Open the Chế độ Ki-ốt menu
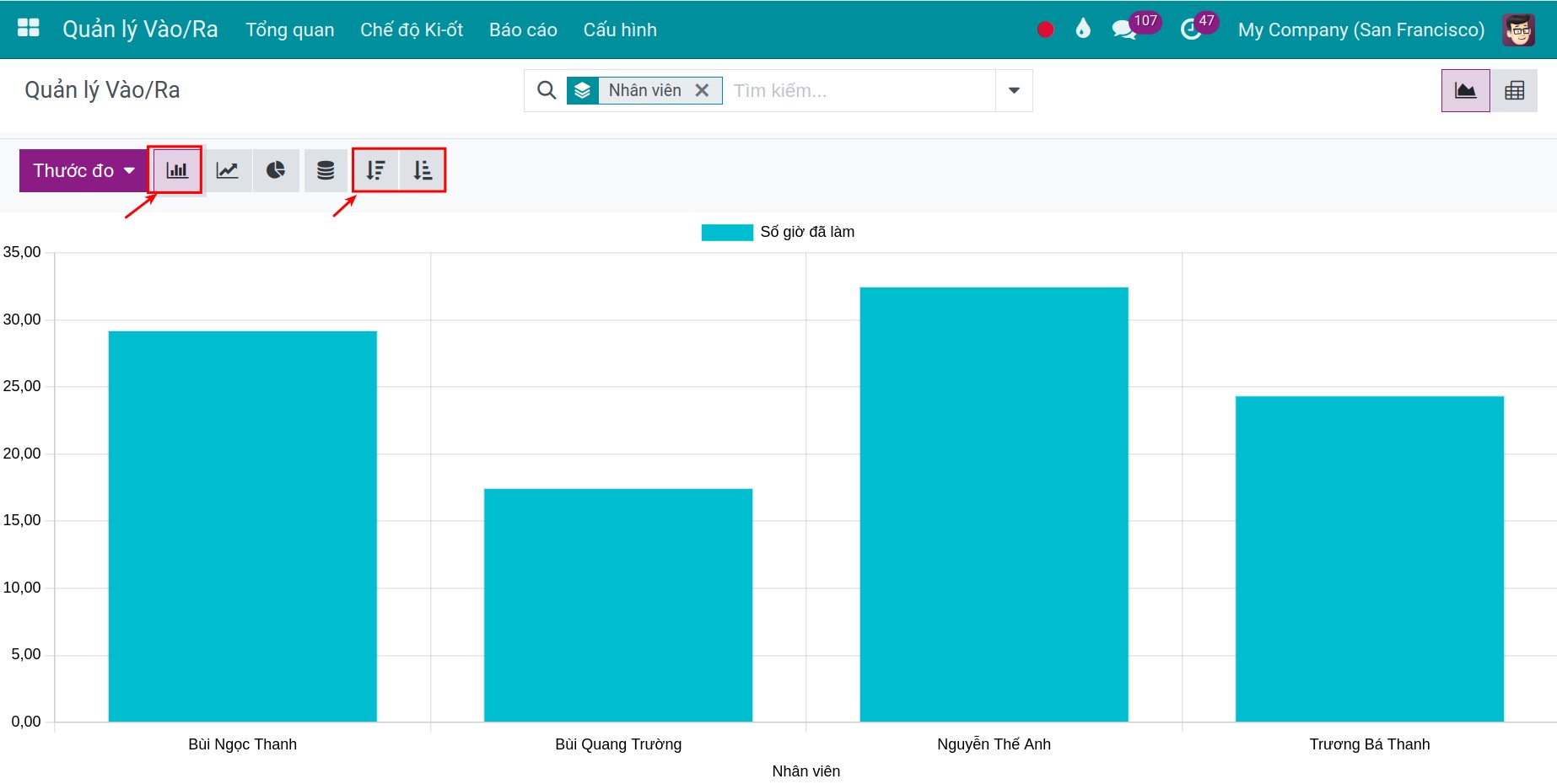This screenshot has width=1557, height=784. (412, 30)
